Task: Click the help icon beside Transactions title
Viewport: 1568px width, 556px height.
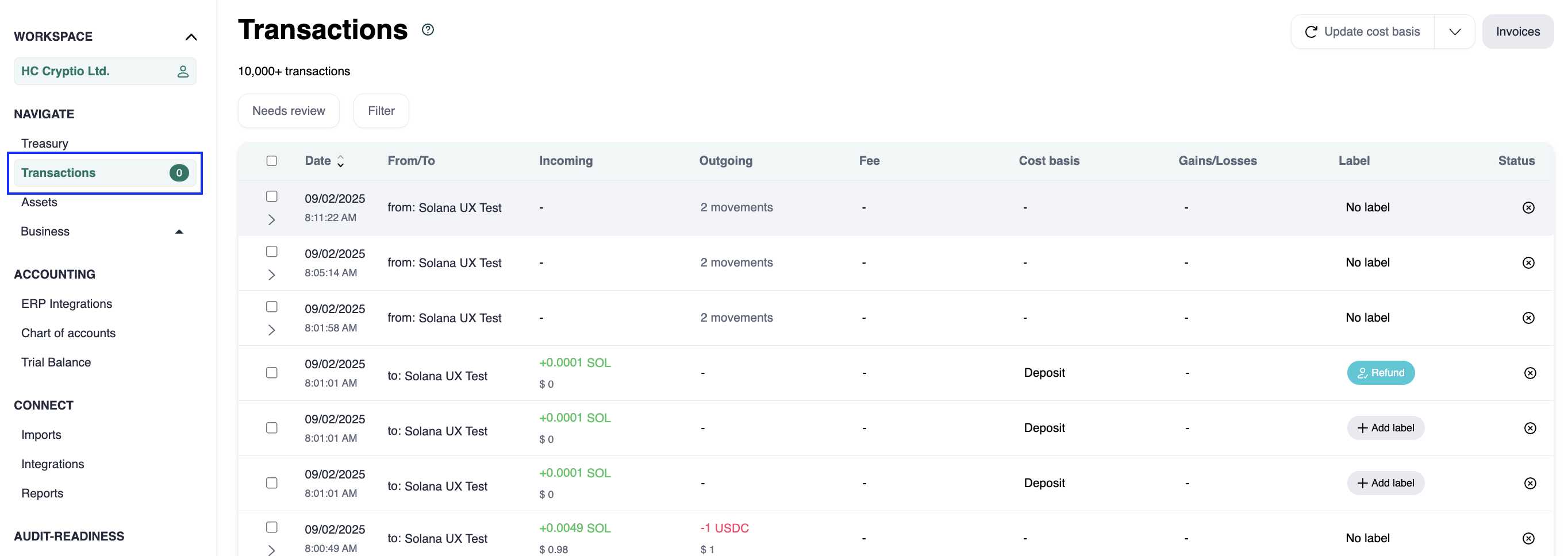Action: [x=428, y=30]
